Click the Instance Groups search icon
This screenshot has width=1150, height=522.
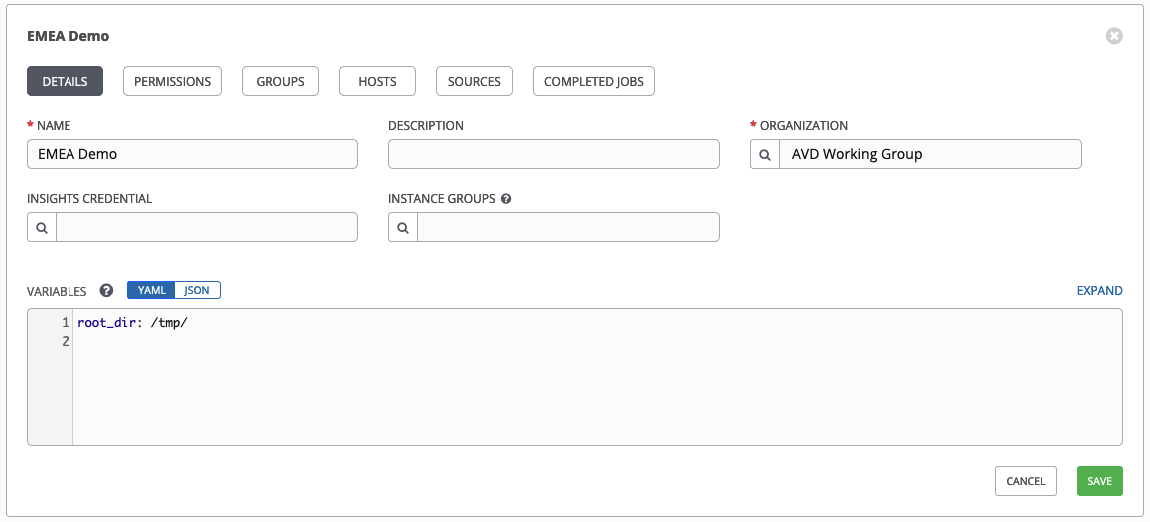pos(403,227)
